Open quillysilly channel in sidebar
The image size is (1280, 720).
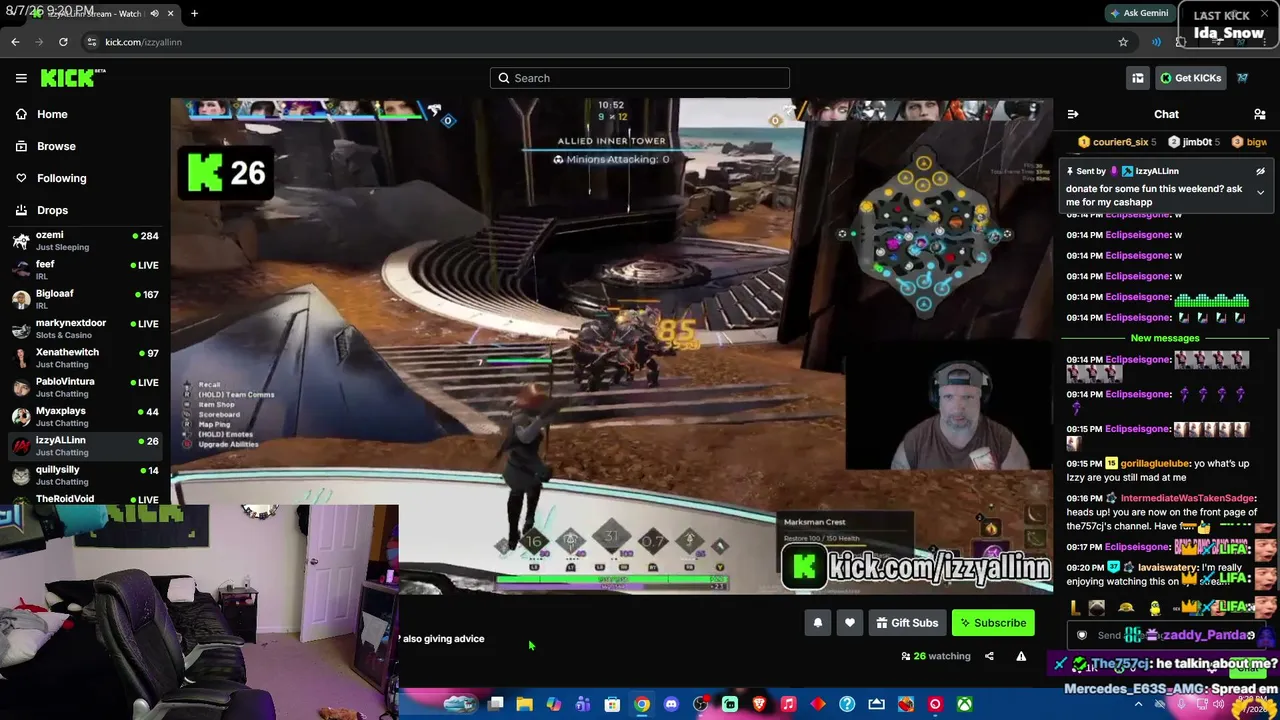click(85, 475)
